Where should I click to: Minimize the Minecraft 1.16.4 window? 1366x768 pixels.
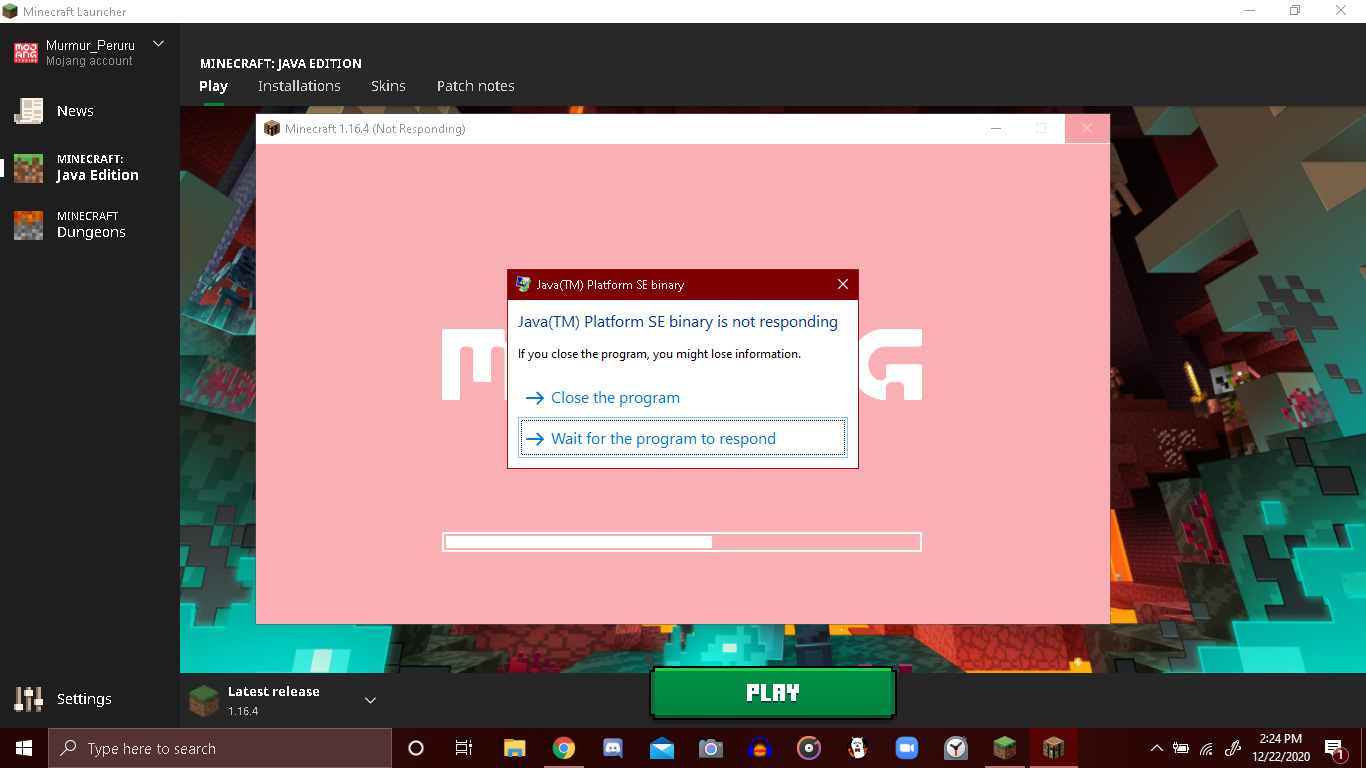(x=996, y=128)
